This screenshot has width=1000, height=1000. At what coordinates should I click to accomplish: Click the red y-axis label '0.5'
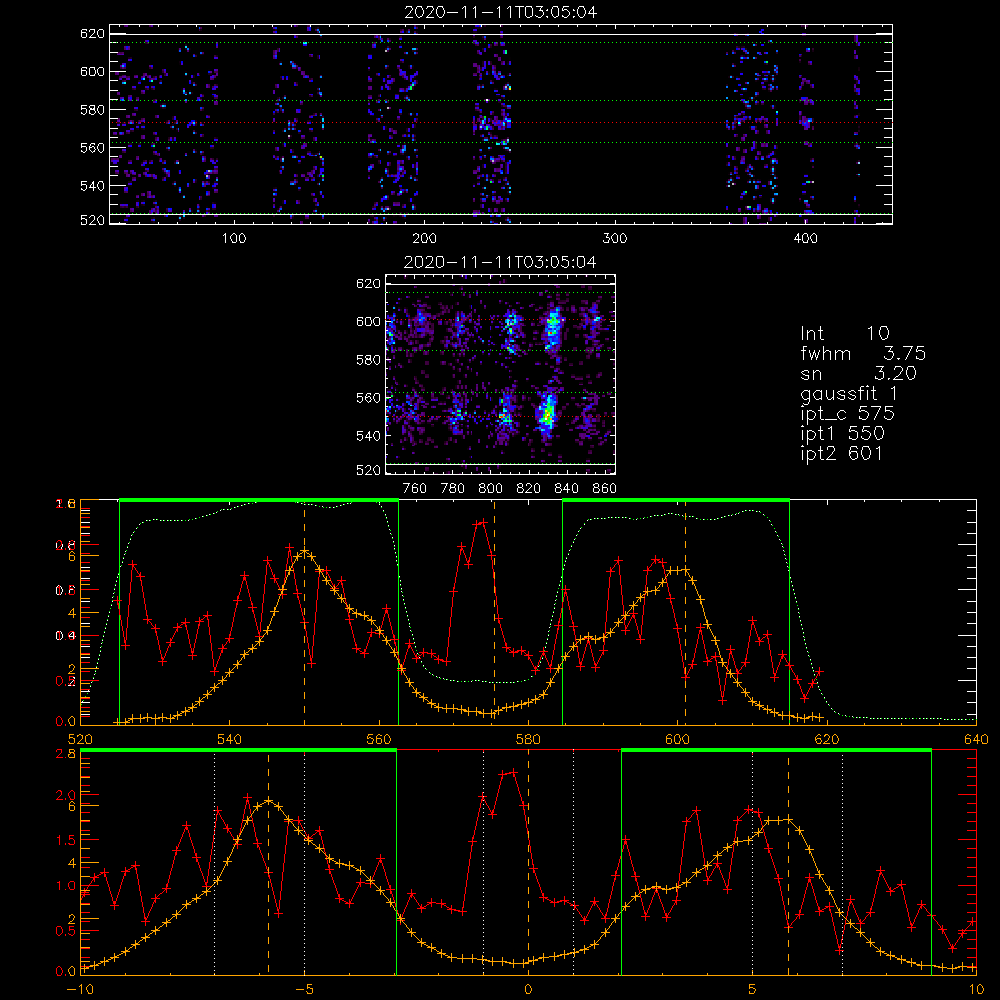(66, 931)
